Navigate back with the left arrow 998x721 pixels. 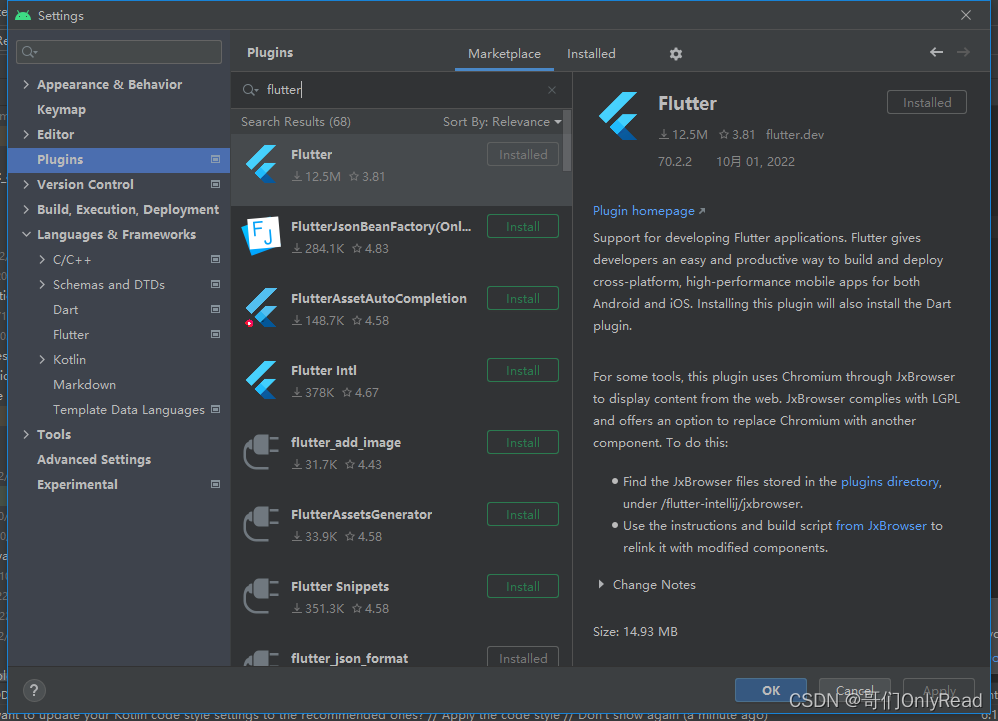[936, 52]
